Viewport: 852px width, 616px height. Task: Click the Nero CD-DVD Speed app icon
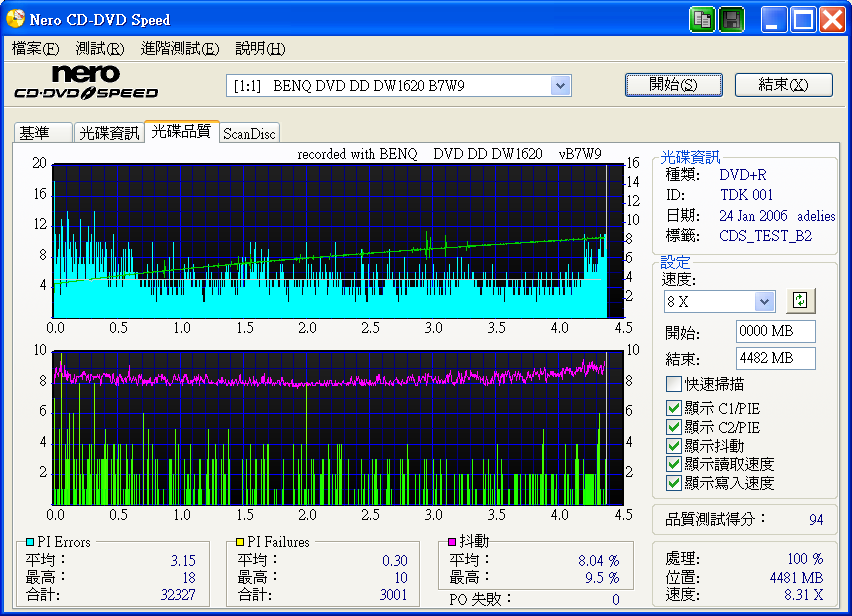point(15,18)
